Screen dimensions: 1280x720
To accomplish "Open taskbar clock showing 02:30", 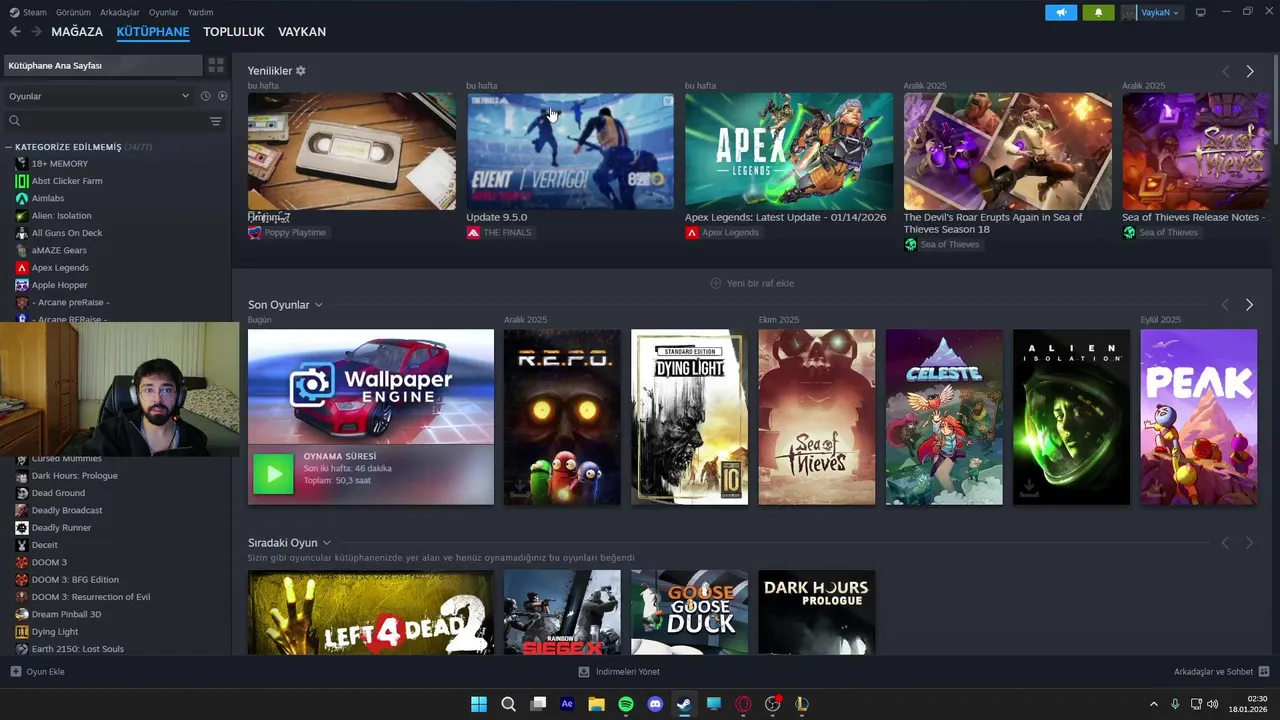I will pyautogui.click(x=1248, y=704).
